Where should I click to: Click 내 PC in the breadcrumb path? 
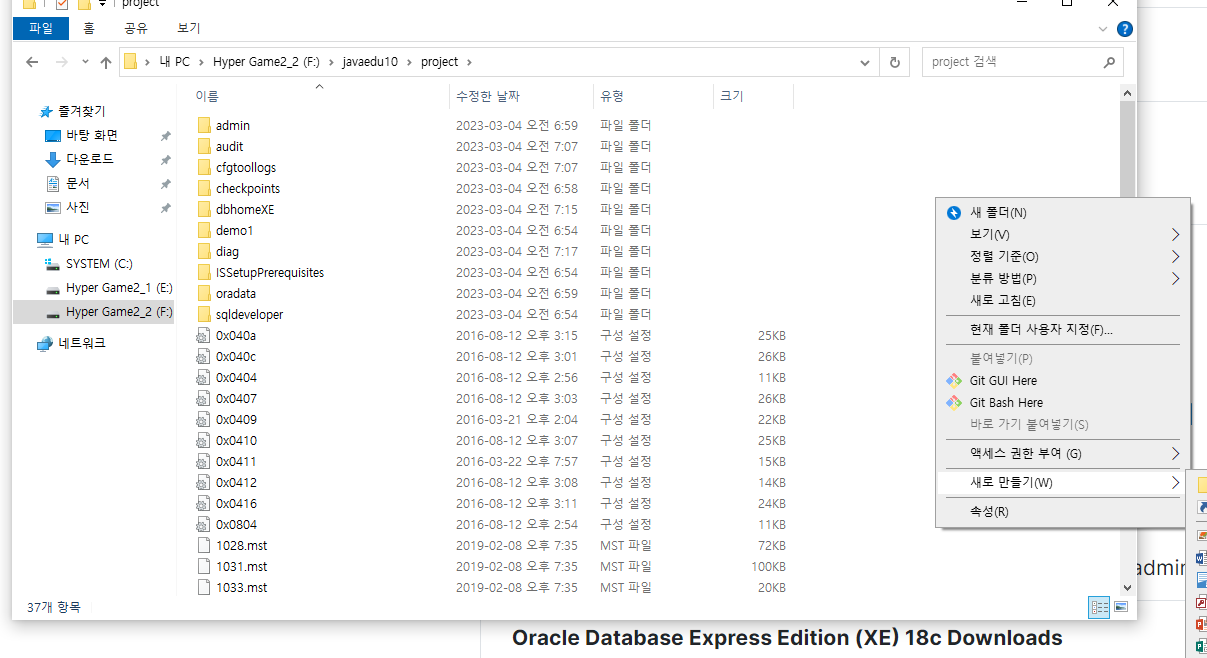pyautogui.click(x=174, y=62)
